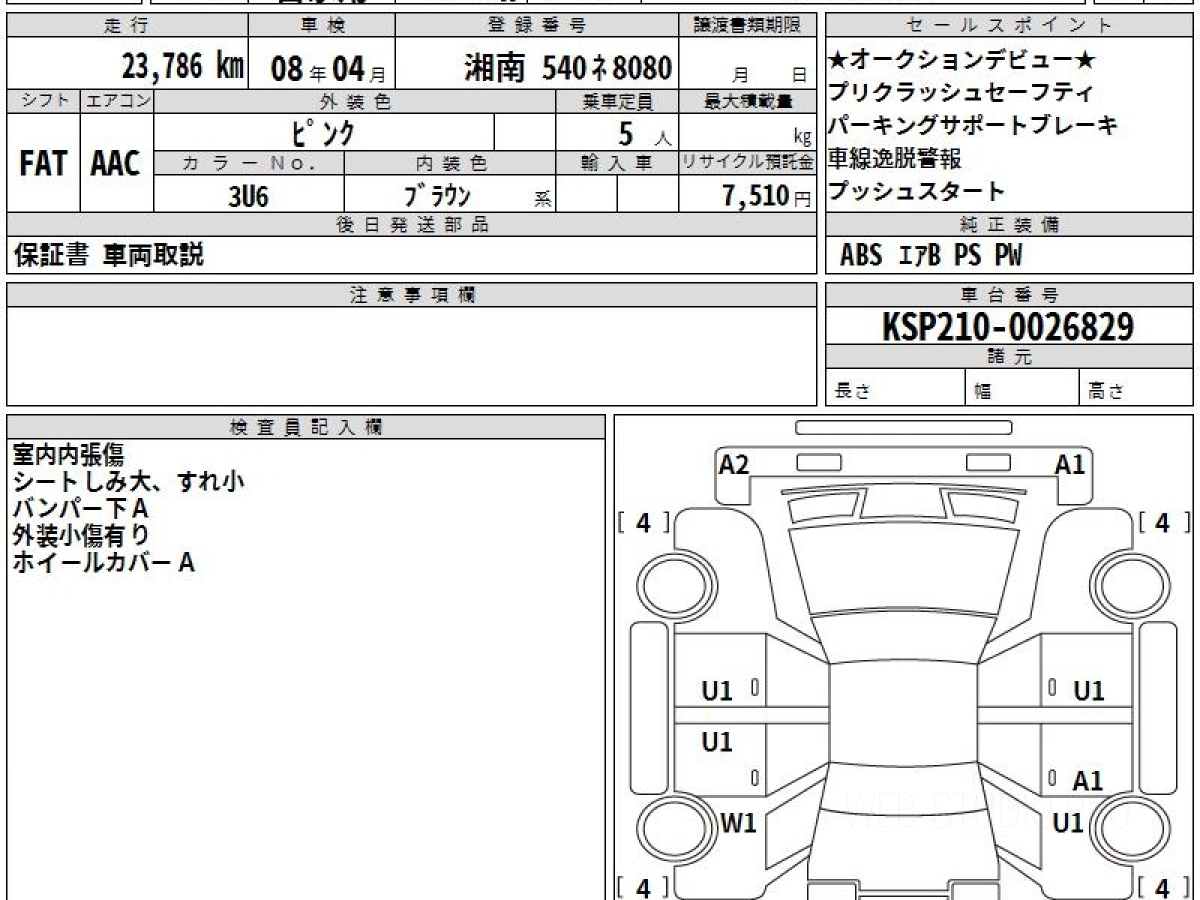Click the ホイールカバーA note
This screenshot has height=900, width=1200.
tap(103, 563)
